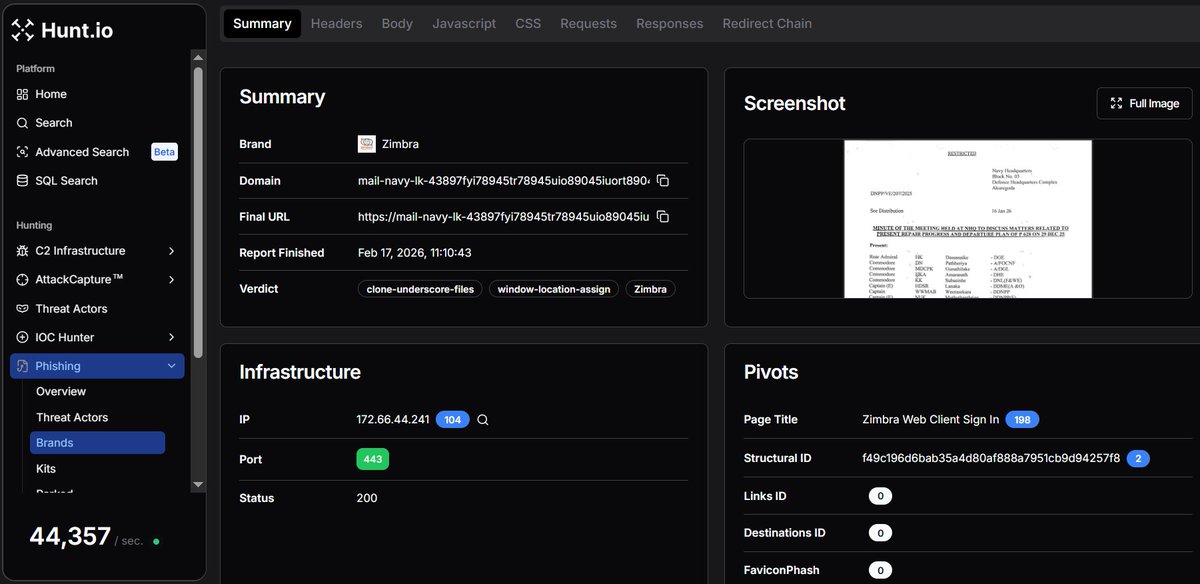This screenshot has height=584, width=1200.
Task: Open the Requests tab
Action: pos(588,23)
